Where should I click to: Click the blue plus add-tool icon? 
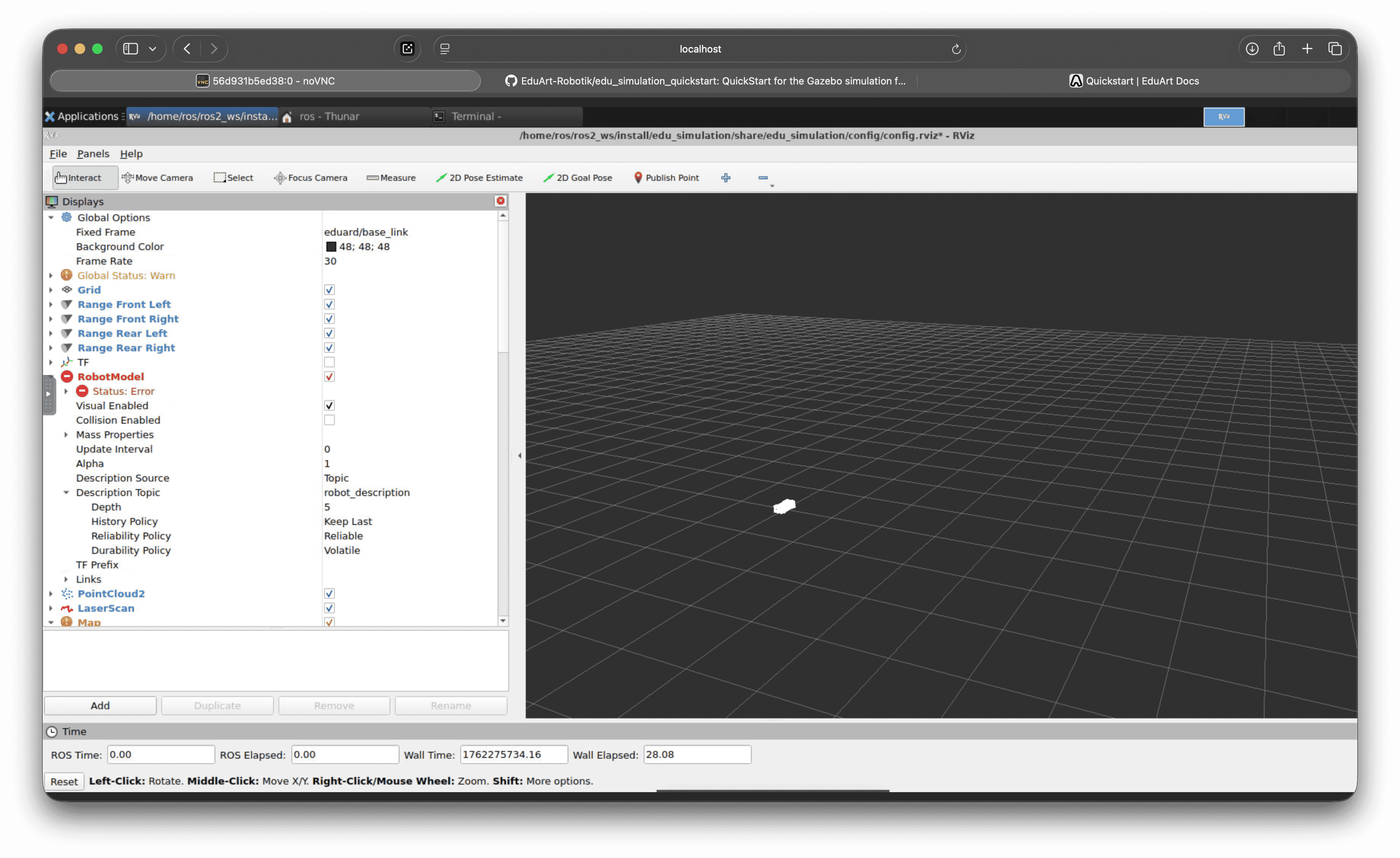pyautogui.click(x=725, y=178)
